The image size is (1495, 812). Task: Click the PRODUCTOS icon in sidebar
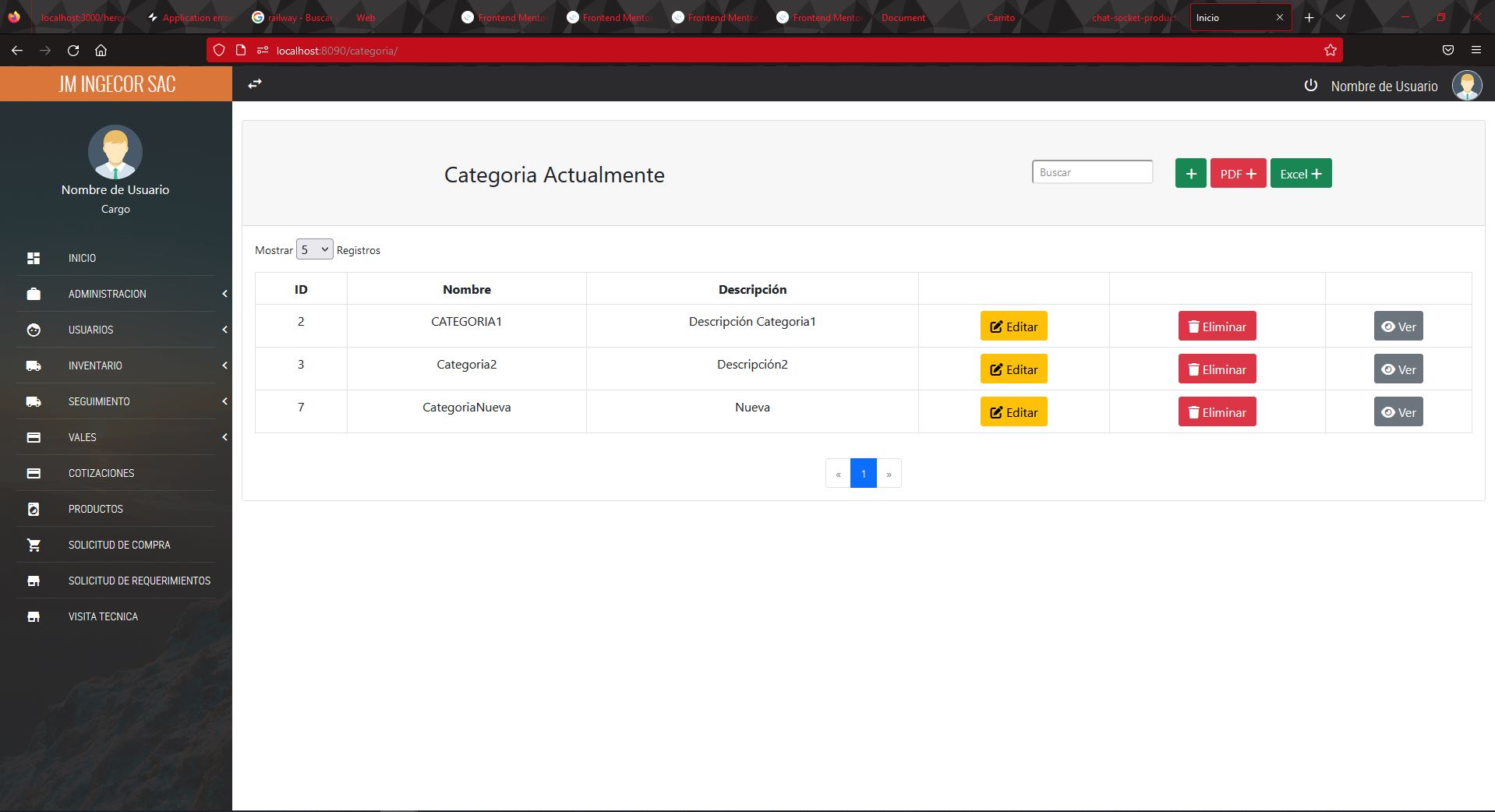pos(34,509)
